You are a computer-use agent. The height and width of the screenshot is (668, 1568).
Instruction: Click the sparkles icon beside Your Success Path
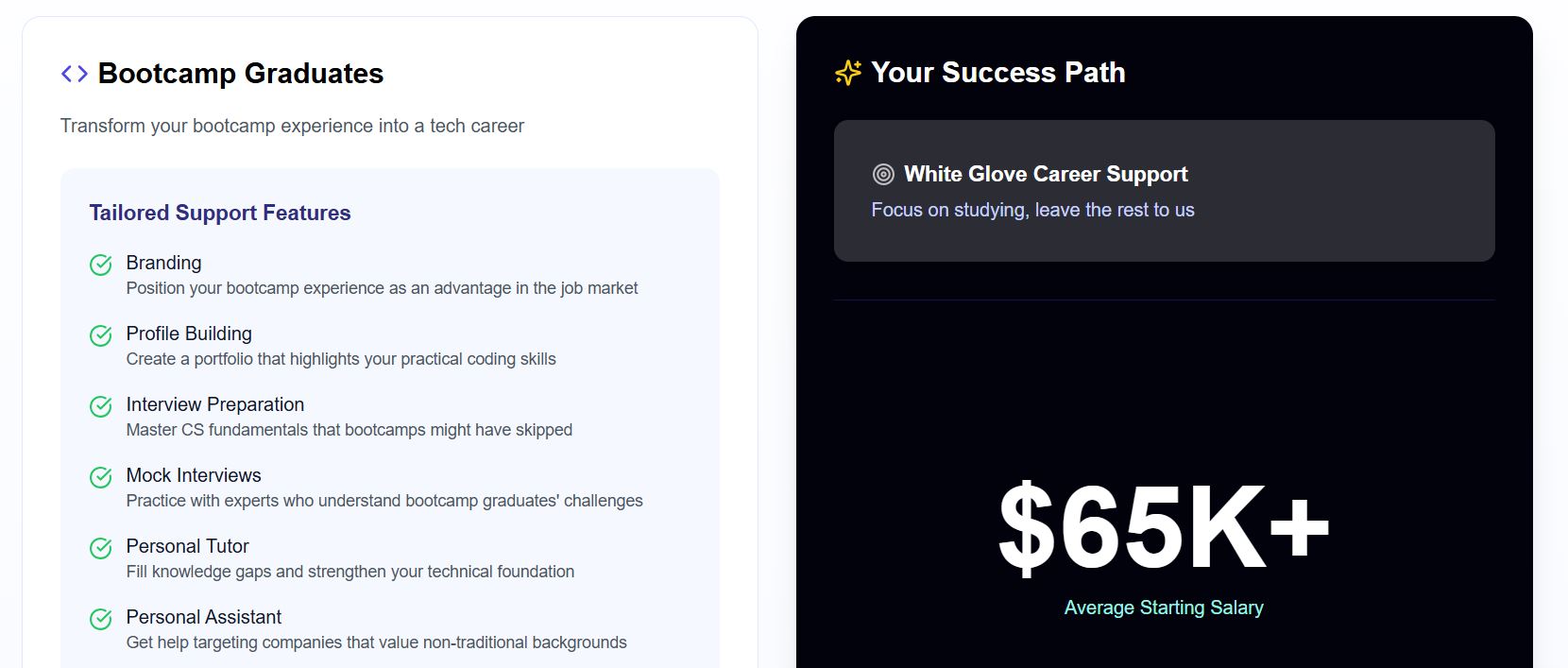848,73
